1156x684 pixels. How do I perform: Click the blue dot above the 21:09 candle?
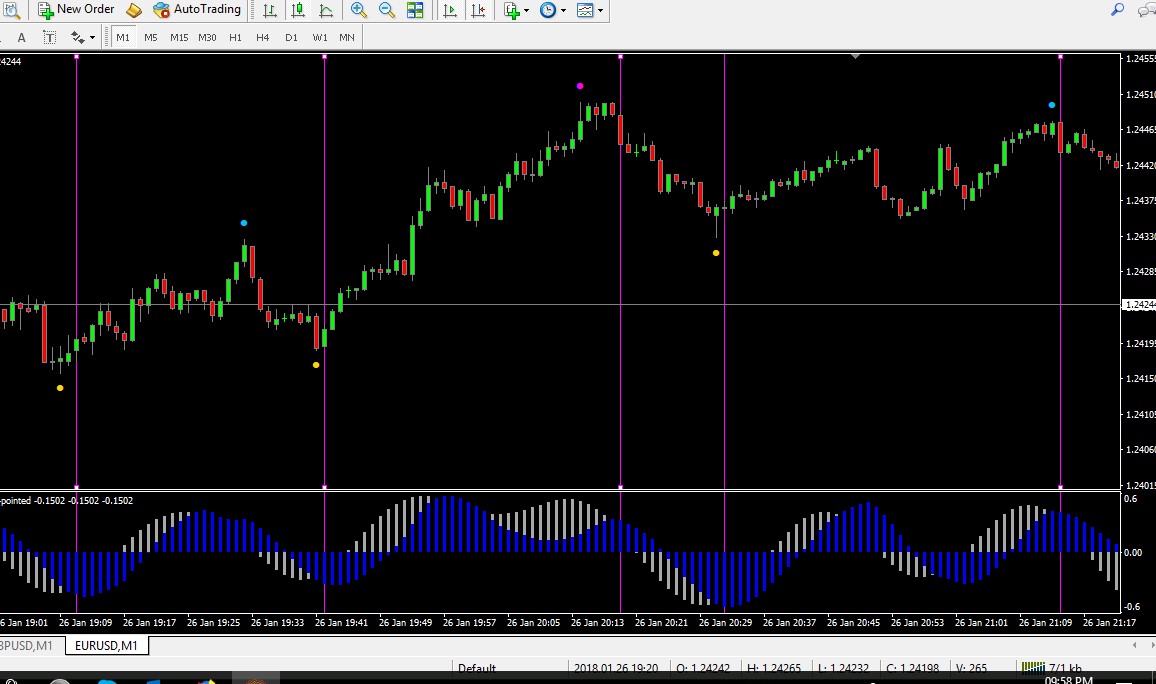(x=1052, y=105)
